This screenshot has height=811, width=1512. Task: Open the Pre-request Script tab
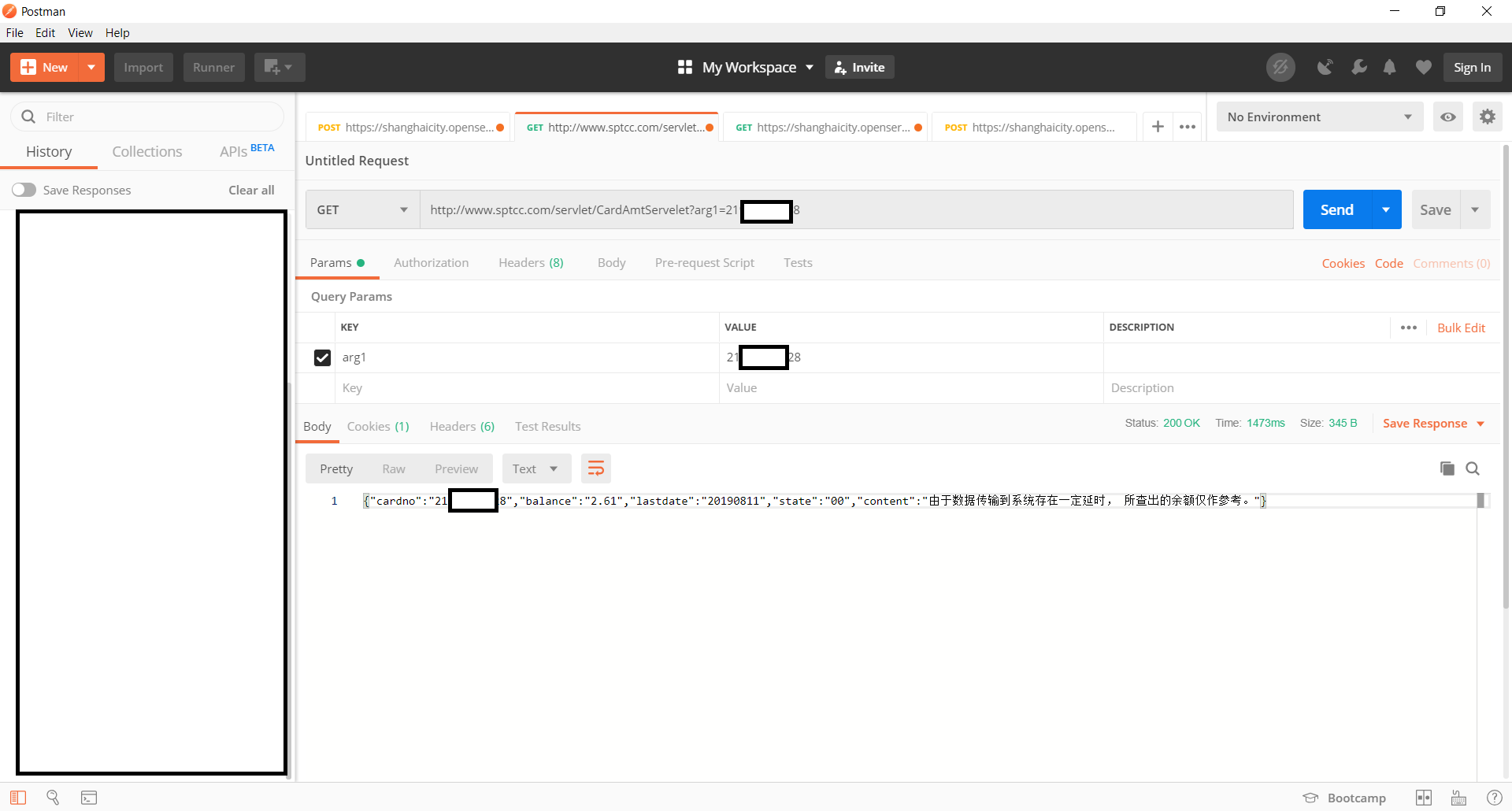[705, 263]
